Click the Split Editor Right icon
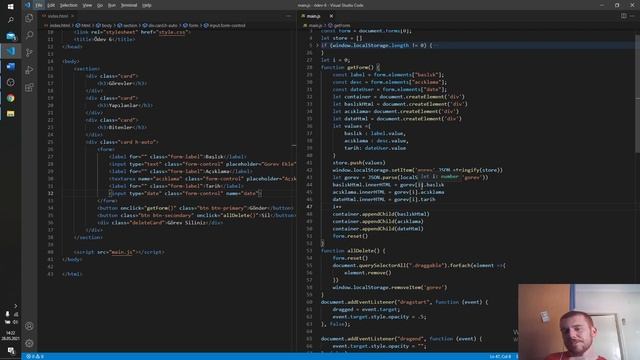The width and height of the screenshot is (640, 360). coord(624,16)
